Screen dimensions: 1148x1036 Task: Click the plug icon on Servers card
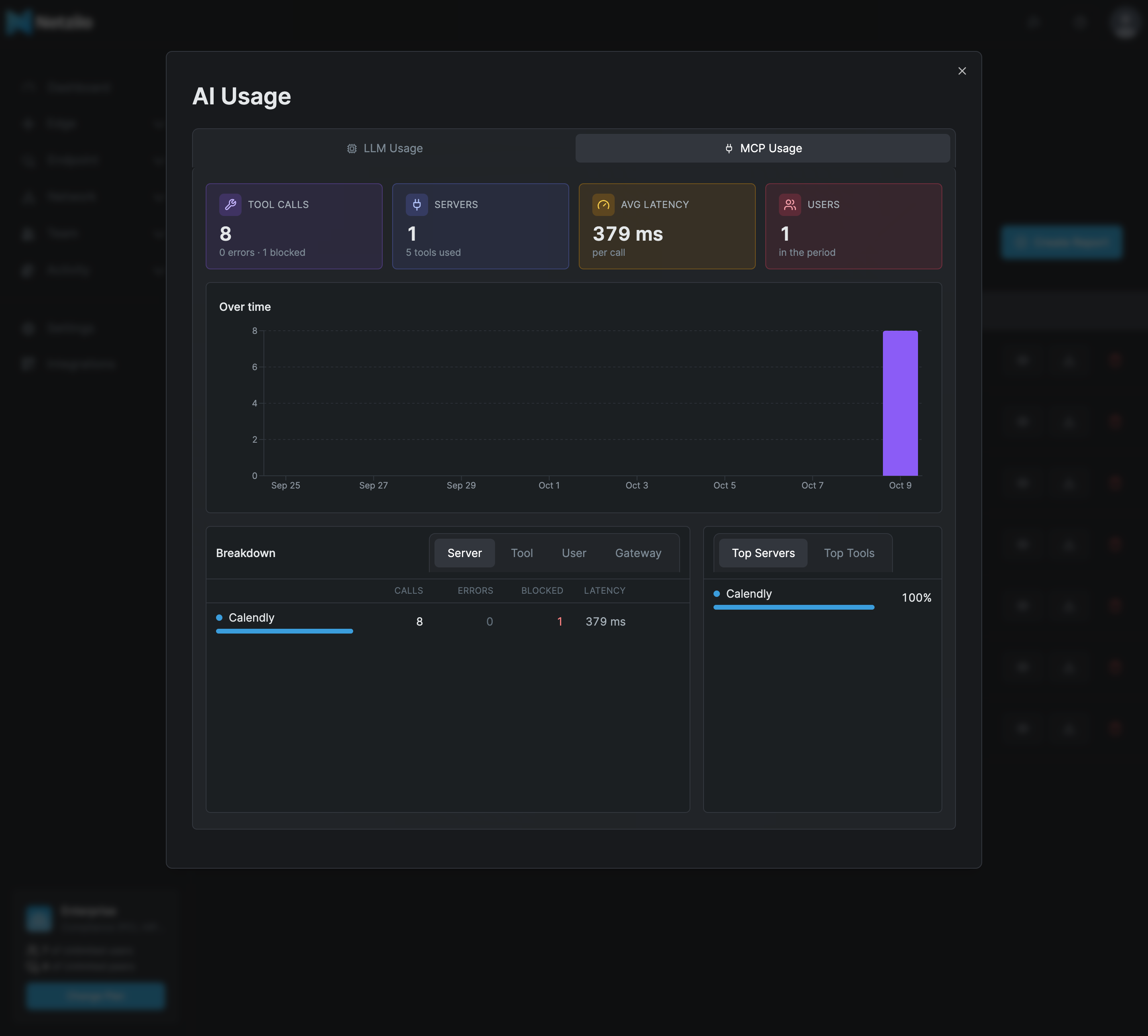click(x=417, y=204)
